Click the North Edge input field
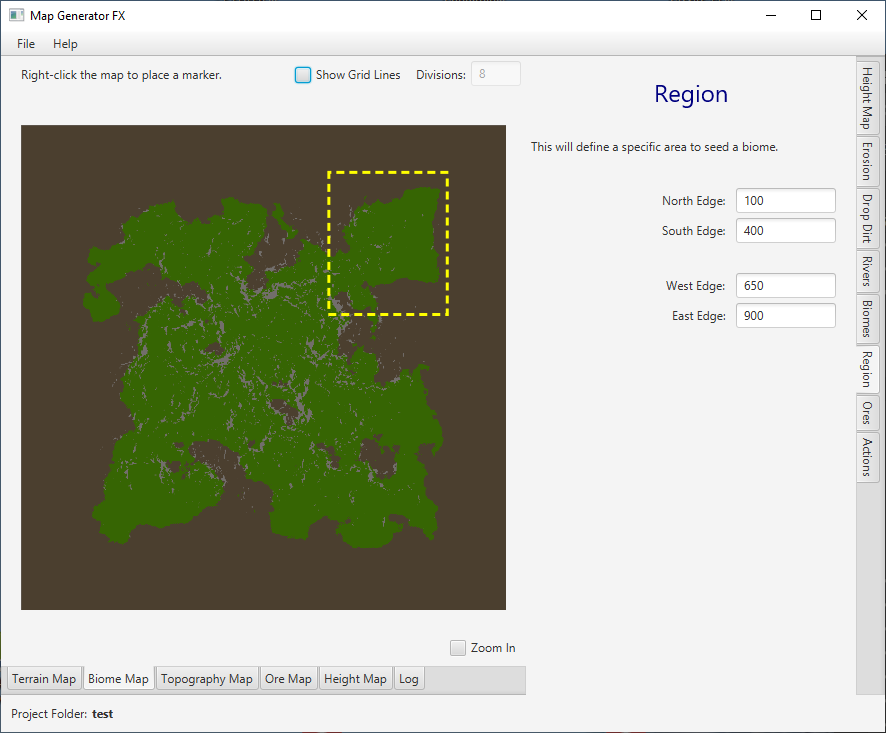The image size is (886, 733). 785,201
